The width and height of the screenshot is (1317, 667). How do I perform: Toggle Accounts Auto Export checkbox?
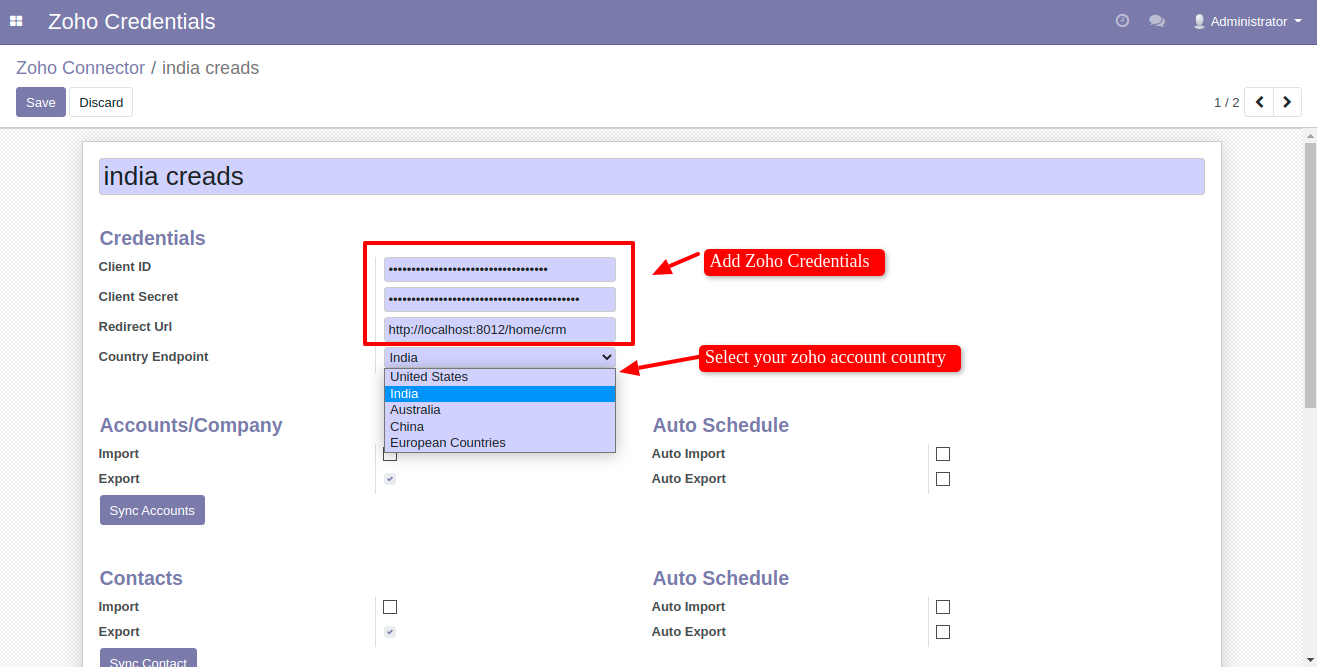pyautogui.click(x=943, y=479)
